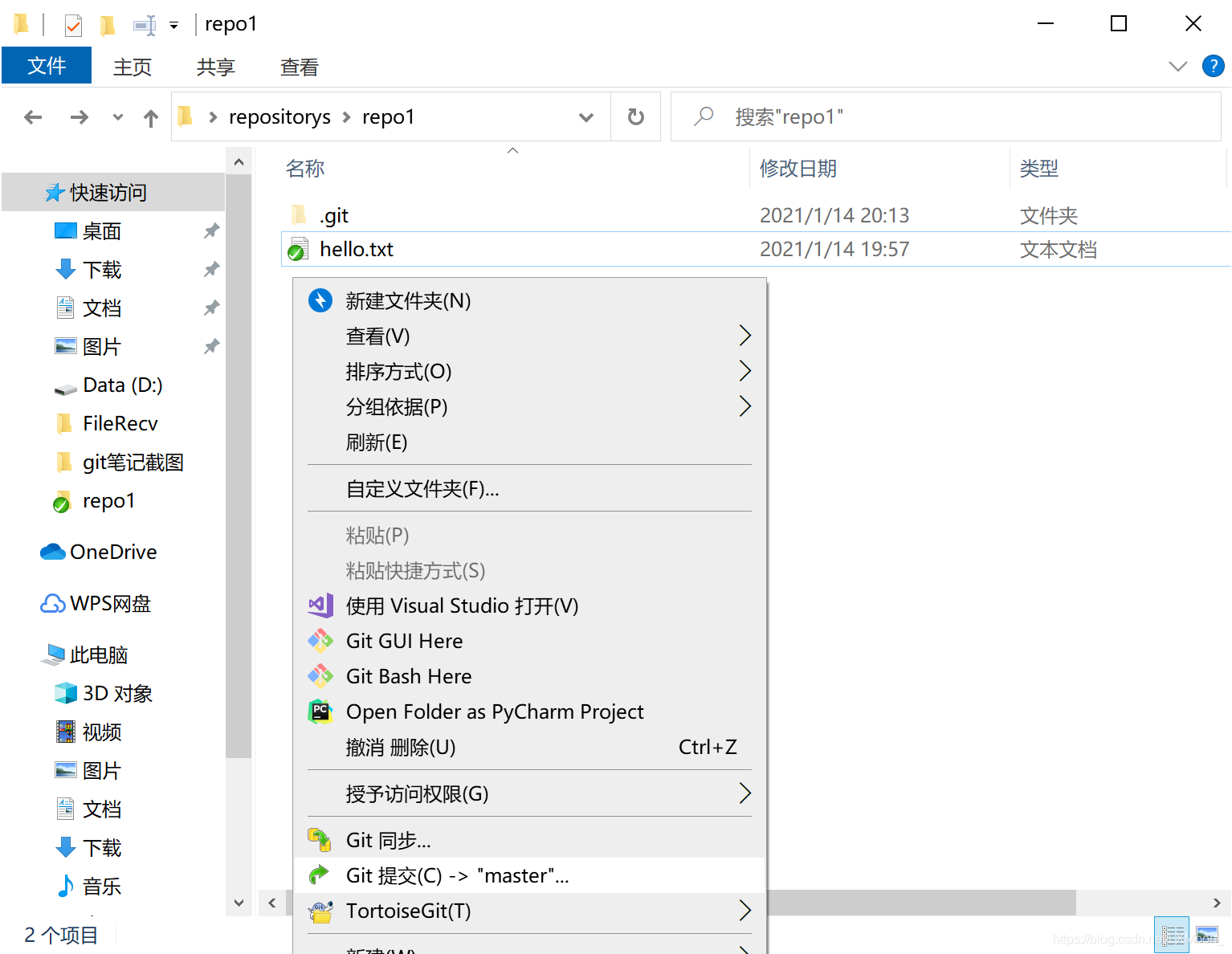Unpin 图片 pin icon in quick access
Screen dimensions: 1232x954
tap(211, 347)
